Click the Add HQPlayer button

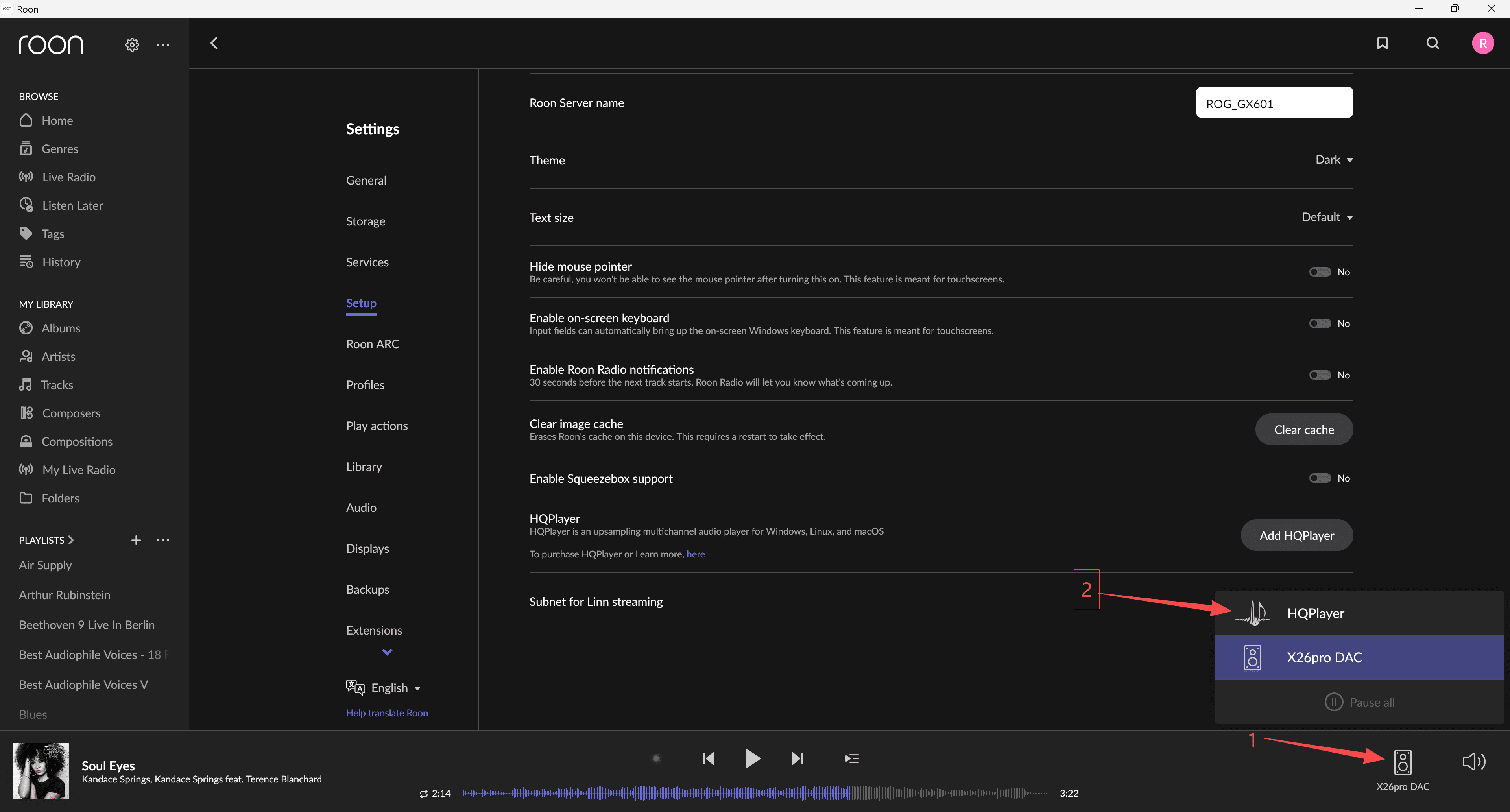point(1297,535)
